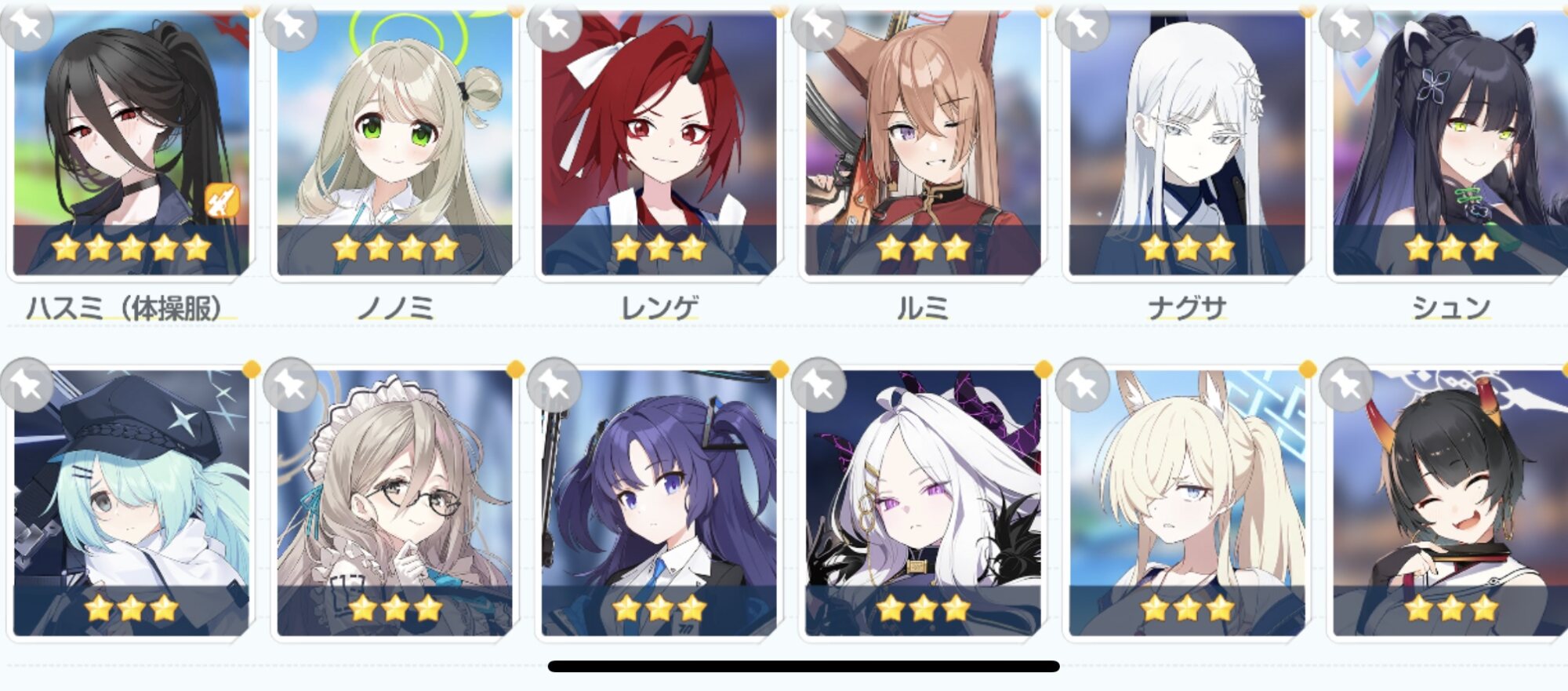Select the ルミ character portrait
1568x691 pixels.
[x=923, y=143]
